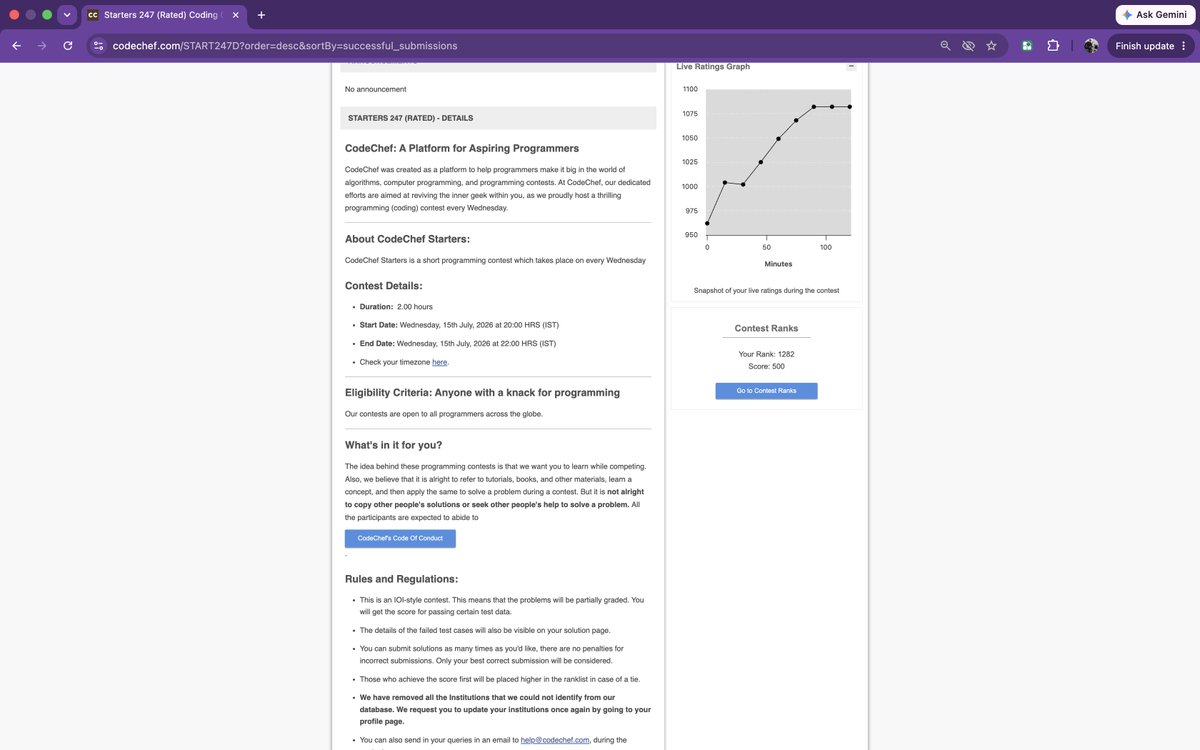Open a new browser tab

click(x=261, y=15)
